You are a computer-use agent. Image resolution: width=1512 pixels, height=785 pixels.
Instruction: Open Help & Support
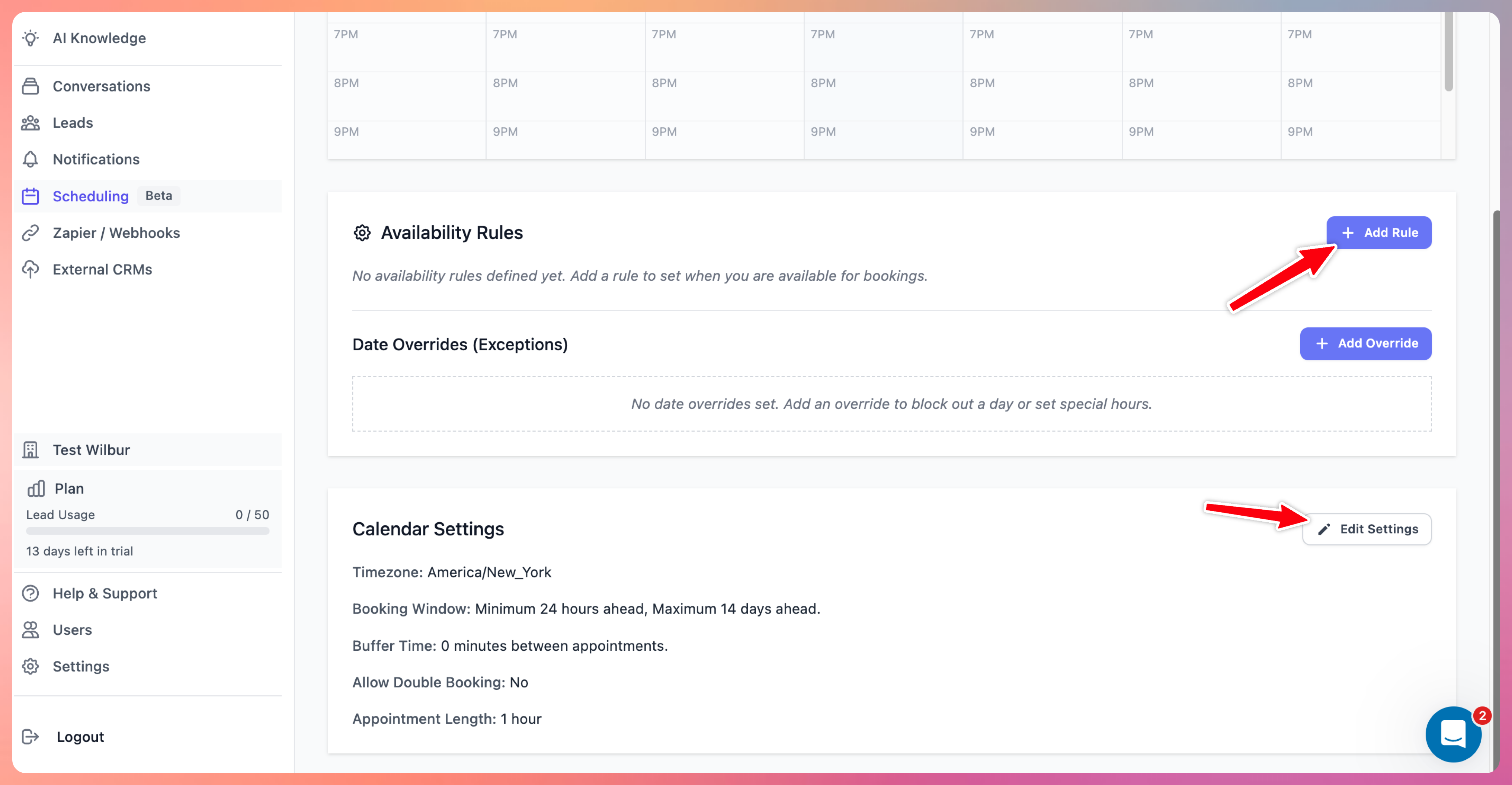click(x=105, y=593)
